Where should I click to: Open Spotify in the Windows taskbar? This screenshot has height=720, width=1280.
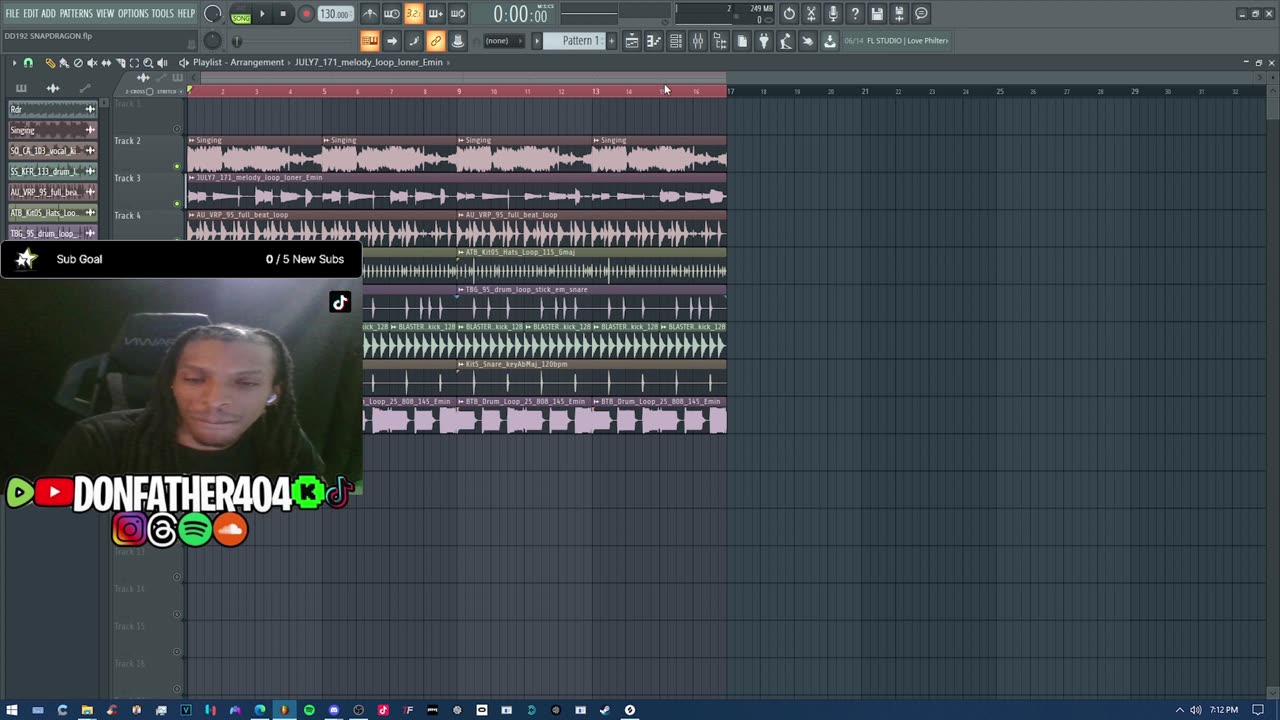click(309, 710)
